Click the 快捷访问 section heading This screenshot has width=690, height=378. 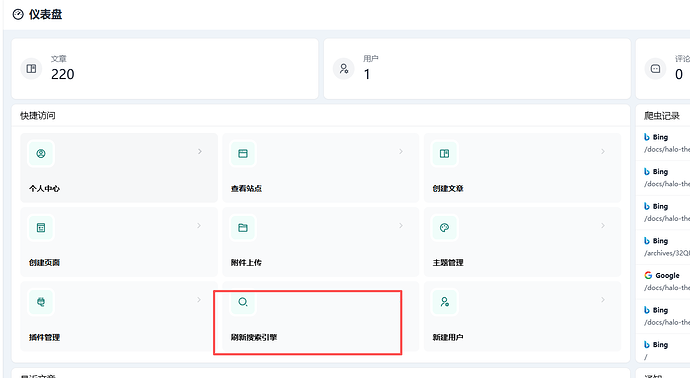[38, 116]
